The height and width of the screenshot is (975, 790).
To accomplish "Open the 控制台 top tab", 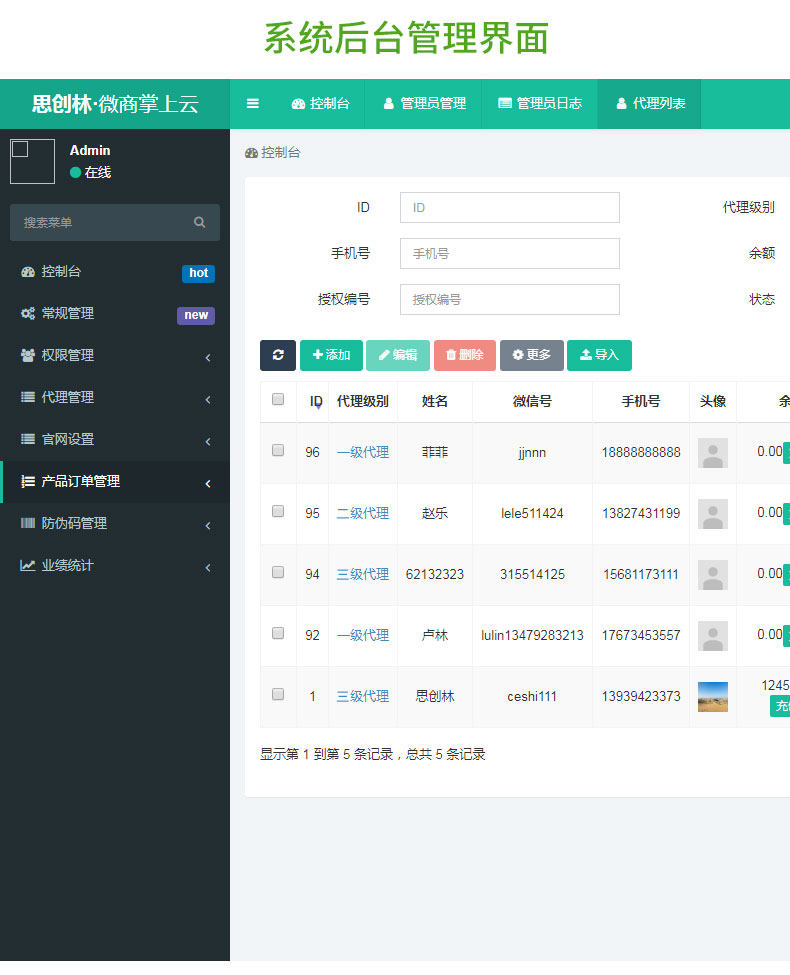I will pyautogui.click(x=320, y=104).
